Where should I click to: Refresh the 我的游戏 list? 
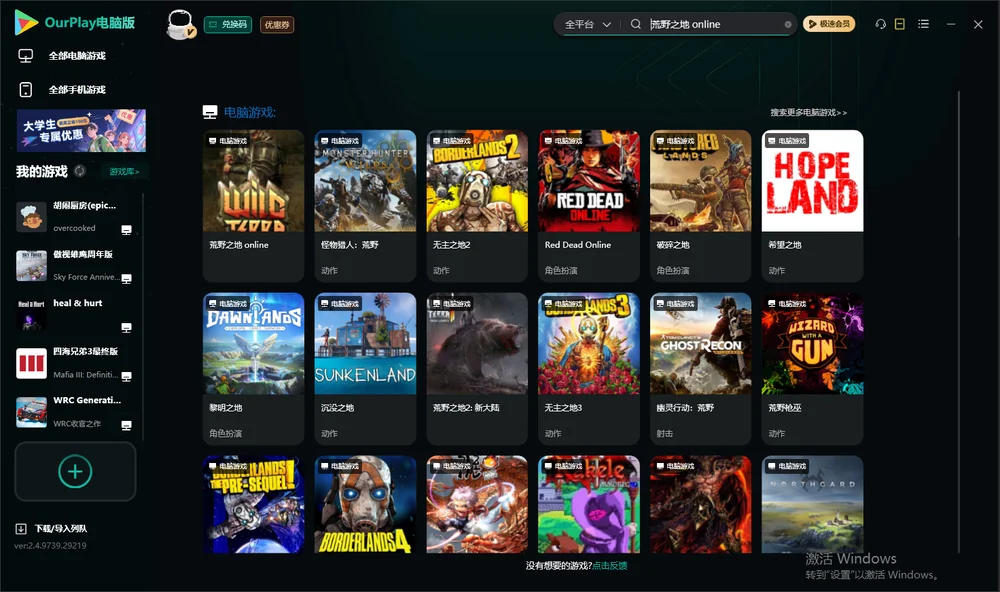(80, 171)
